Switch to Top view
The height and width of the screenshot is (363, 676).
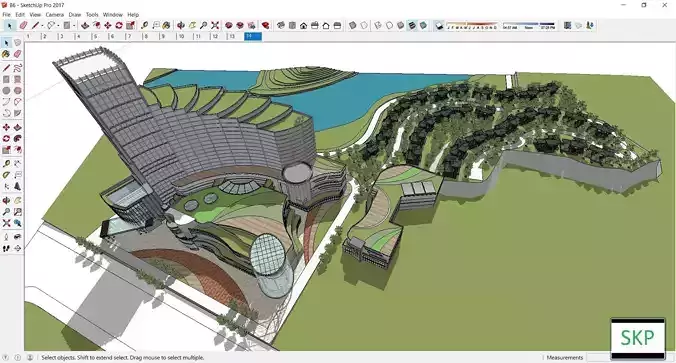click(x=292, y=25)
